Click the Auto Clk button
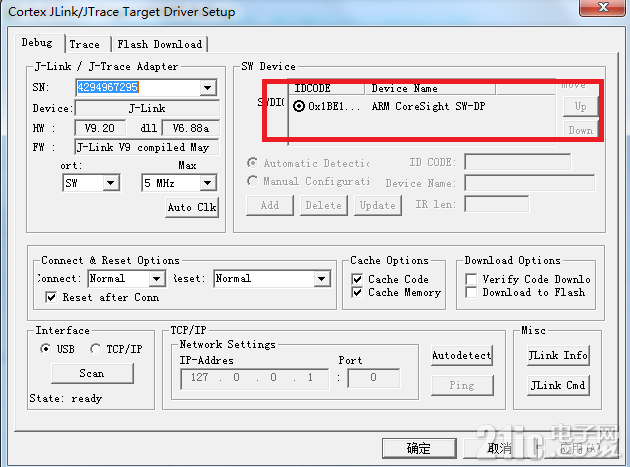This screenshot has width=630, height=467. [x=192, y=207]
